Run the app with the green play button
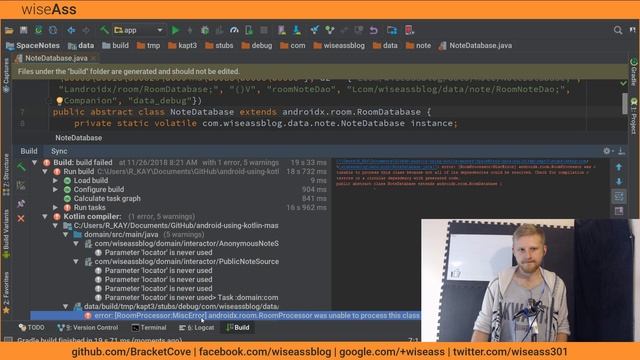This screenshot has width=640, height=360. click(176, 30)
